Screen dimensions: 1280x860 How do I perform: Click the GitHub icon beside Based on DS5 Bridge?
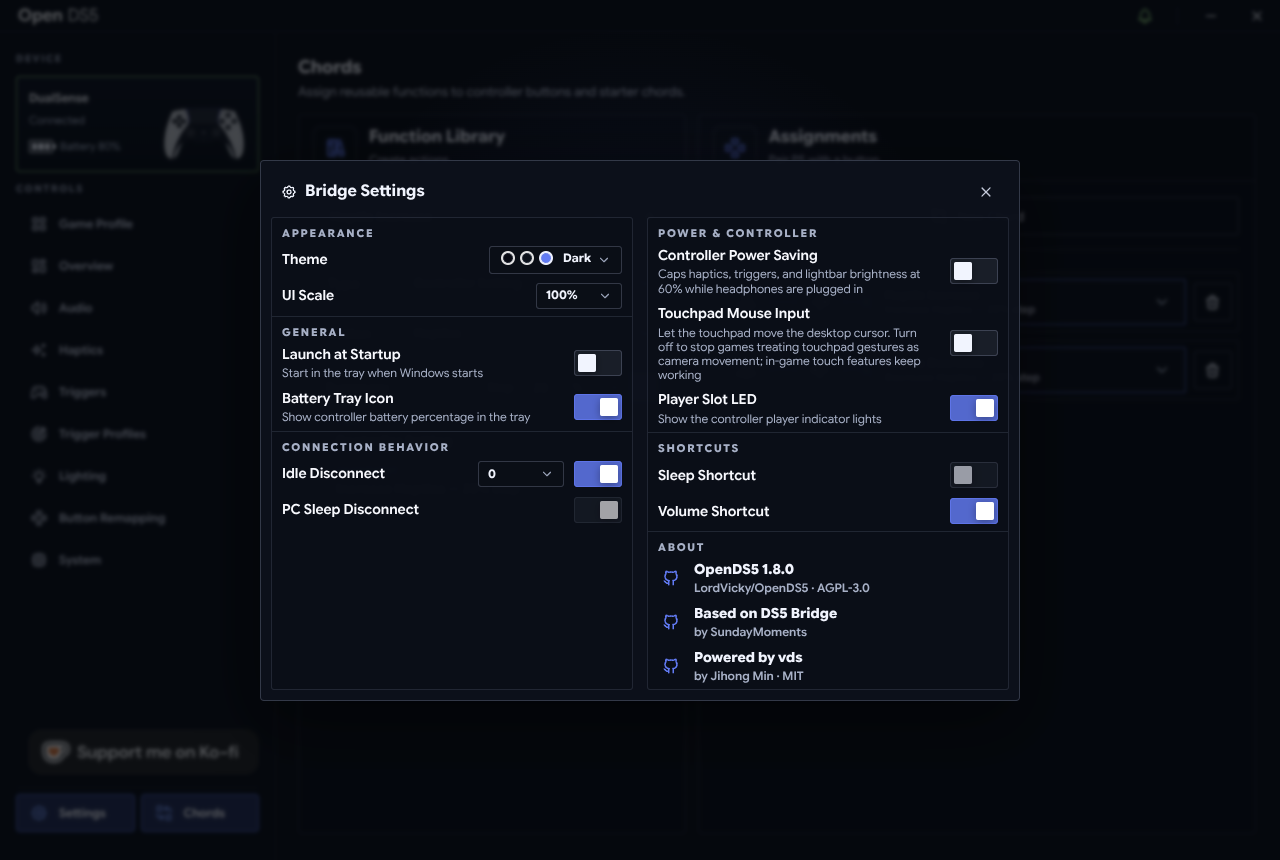click(x=671, y=622)
